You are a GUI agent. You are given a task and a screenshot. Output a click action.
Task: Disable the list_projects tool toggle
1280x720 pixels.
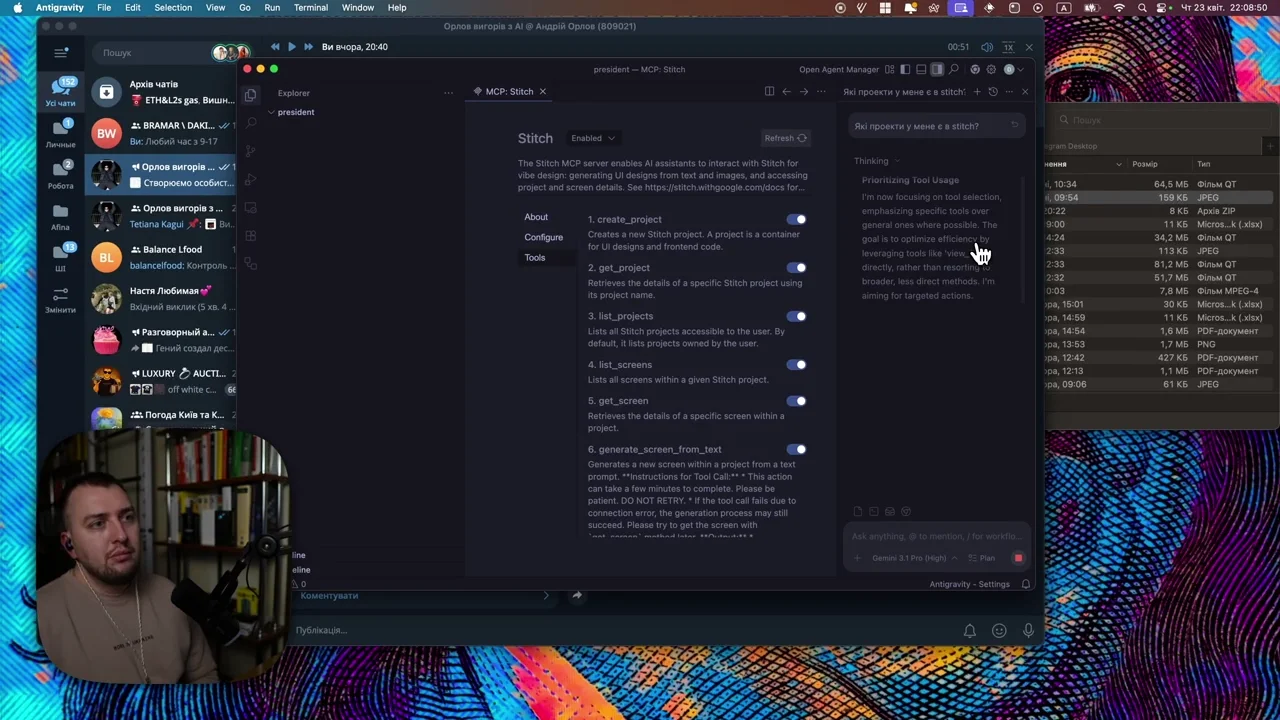coord(796,316)
